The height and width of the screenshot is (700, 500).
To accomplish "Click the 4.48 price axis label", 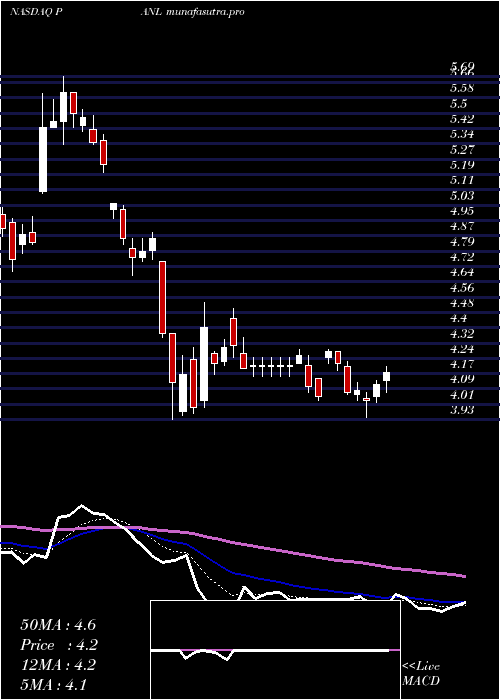I will 462,303.
